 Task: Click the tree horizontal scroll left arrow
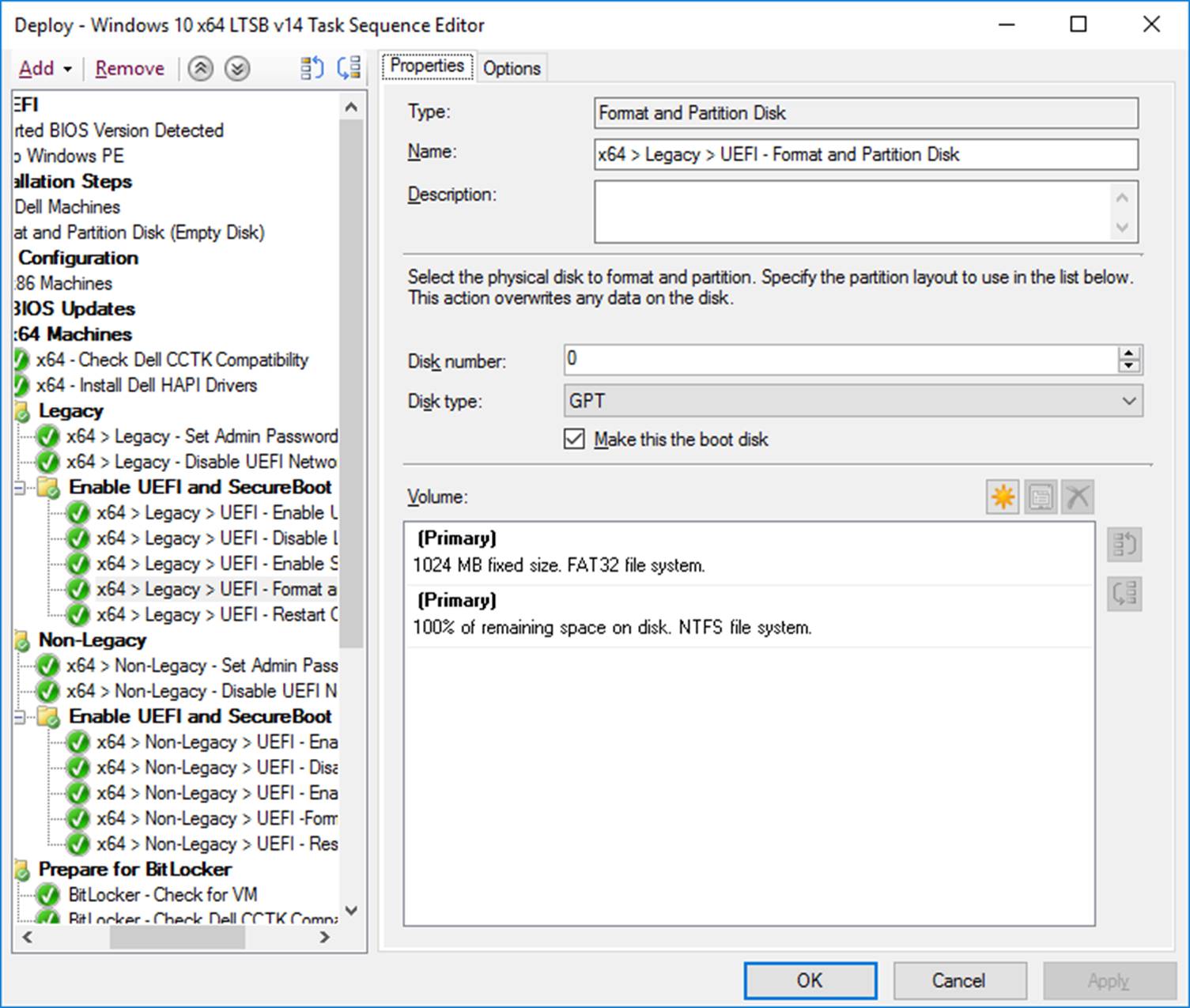click(28, 938)
